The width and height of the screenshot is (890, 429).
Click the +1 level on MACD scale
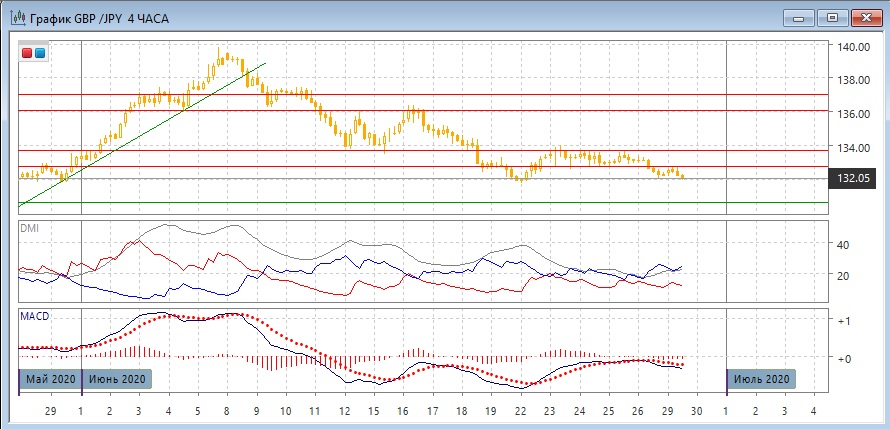click(x=843, y=321)
